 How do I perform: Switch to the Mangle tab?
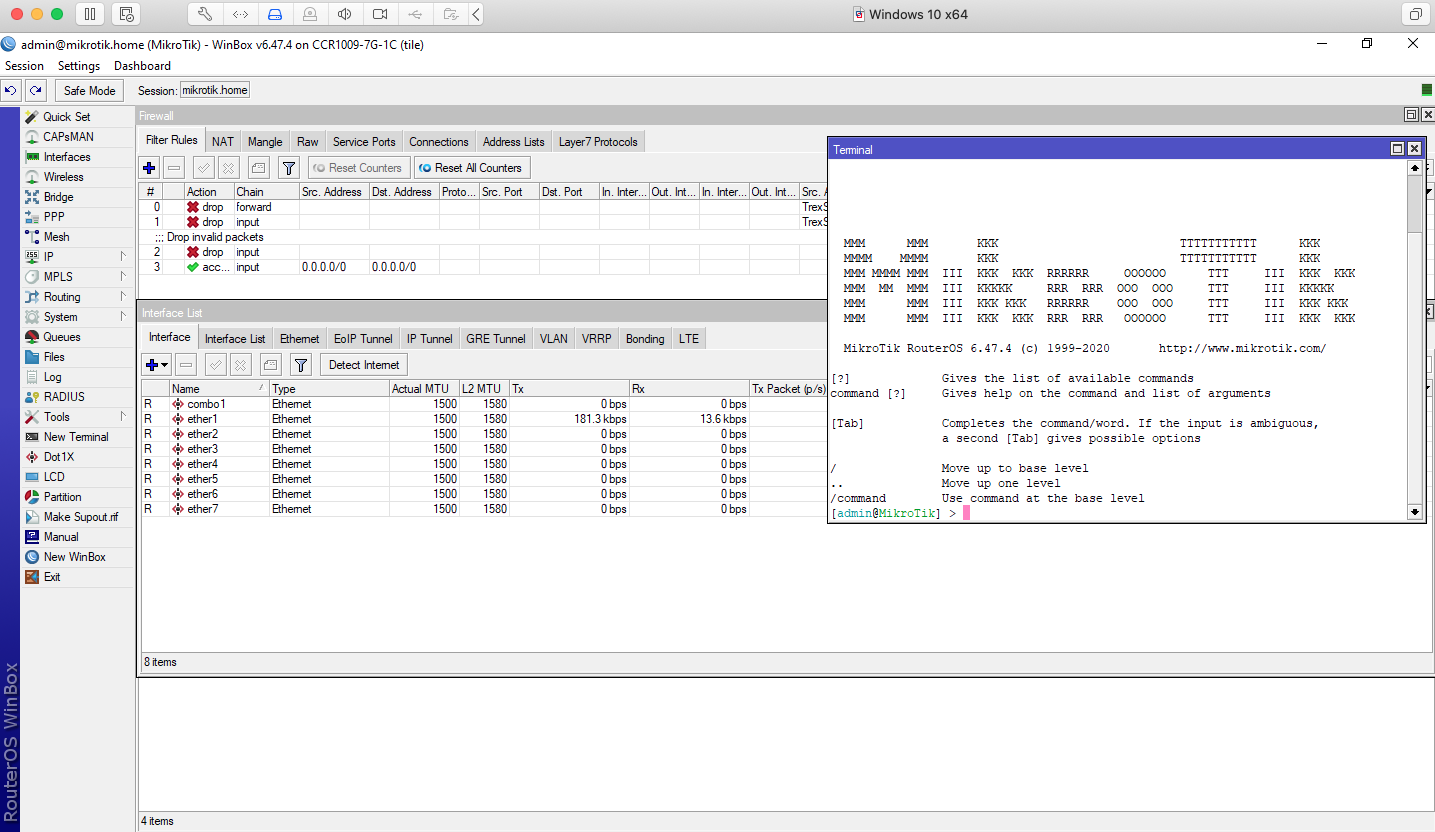coord(265,142)
